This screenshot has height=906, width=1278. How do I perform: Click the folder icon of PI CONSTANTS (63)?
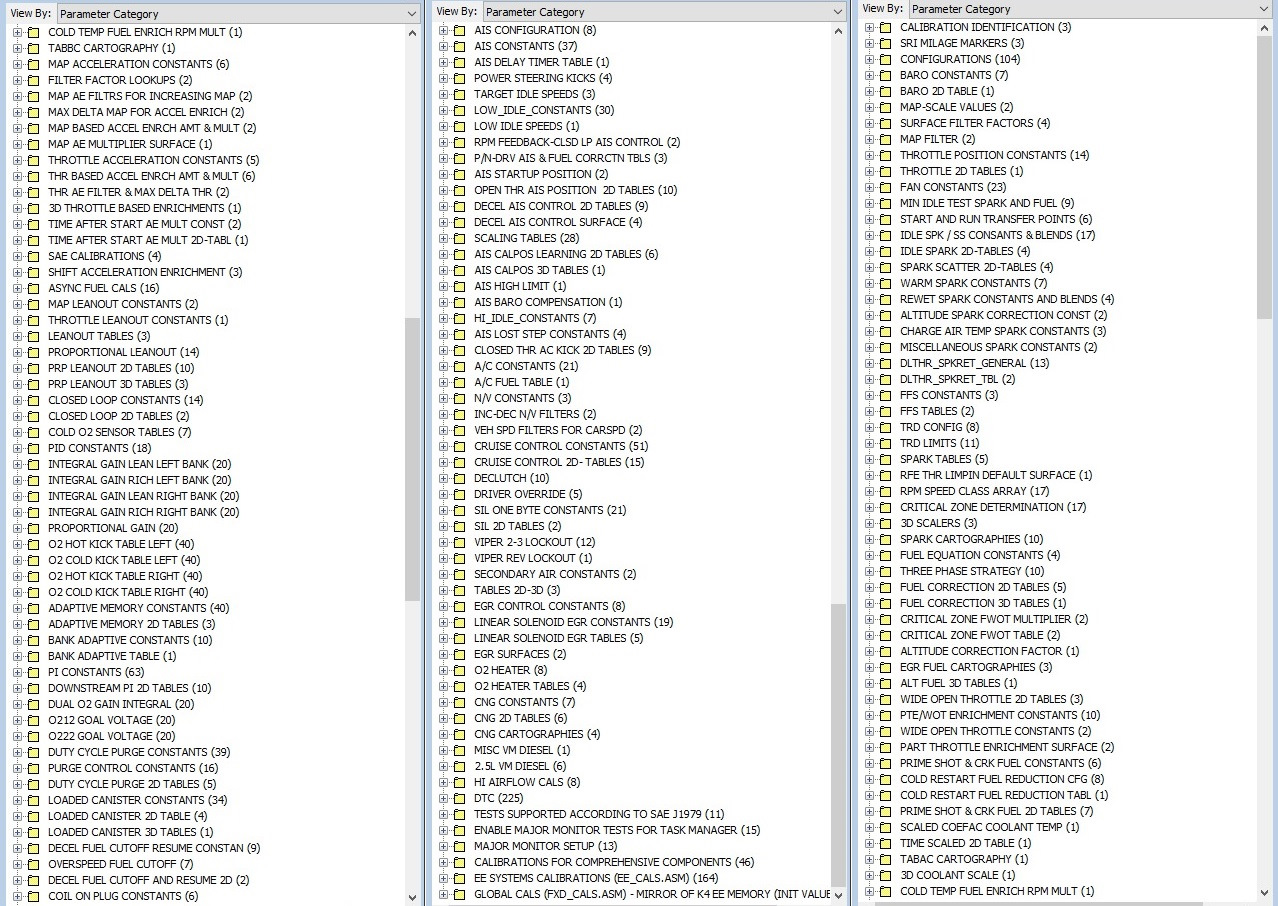tap(33, 672)
